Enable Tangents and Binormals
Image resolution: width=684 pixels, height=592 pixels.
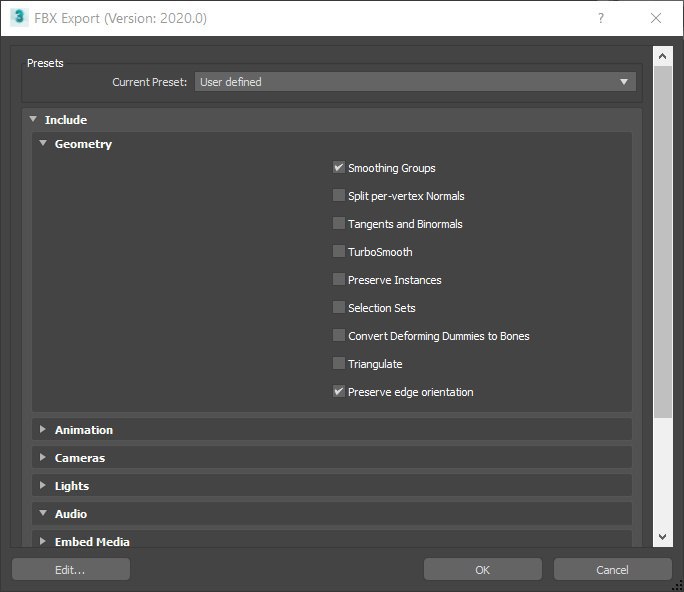pyautogui.click(x=339, y=223)
